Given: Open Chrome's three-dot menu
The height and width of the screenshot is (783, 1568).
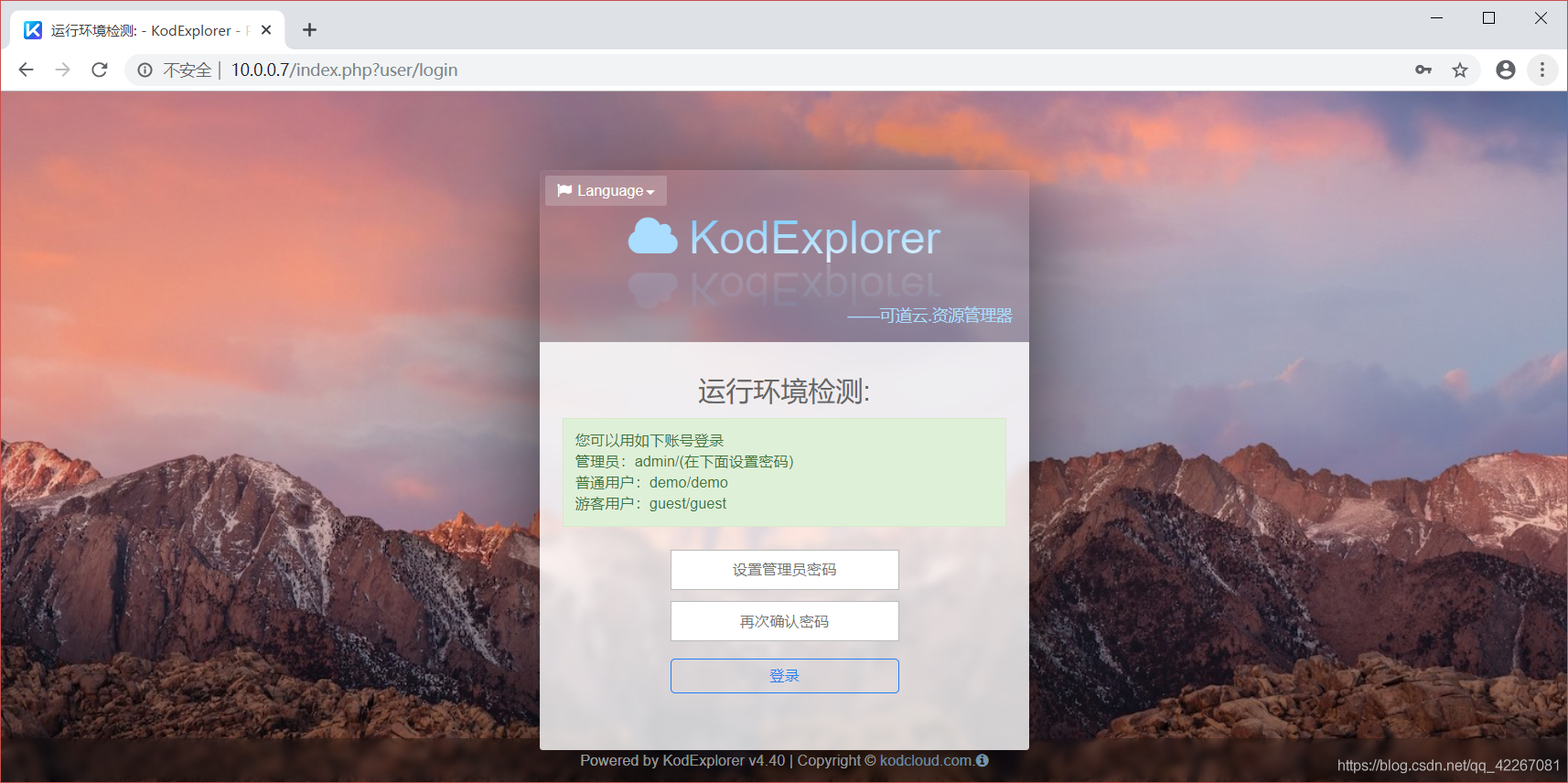Looking at the screenshot, I should click(1542, 70).
